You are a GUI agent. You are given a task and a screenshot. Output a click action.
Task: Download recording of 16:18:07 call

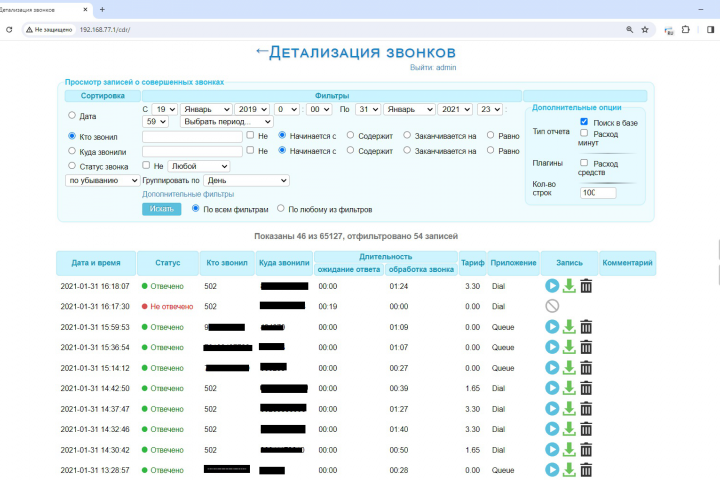coord(569,286)
